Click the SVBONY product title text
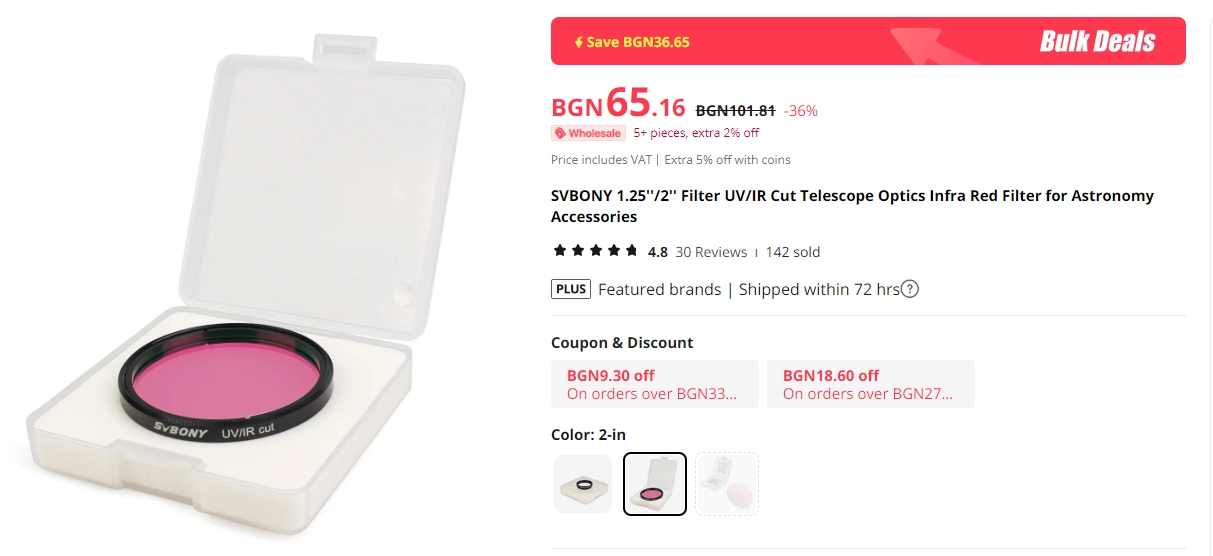The image size is (1213, 556). (852, 206)
